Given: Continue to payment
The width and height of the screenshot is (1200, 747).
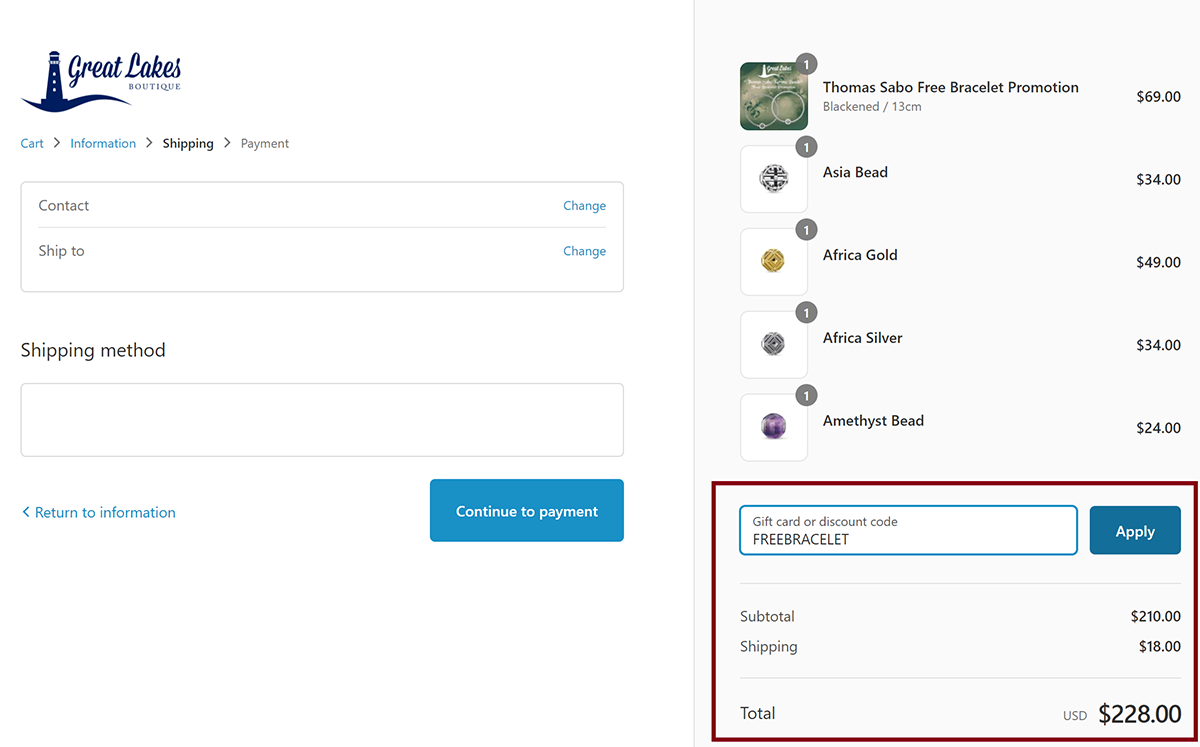Looking at the screenshot, I should click(x=527, y=511).
